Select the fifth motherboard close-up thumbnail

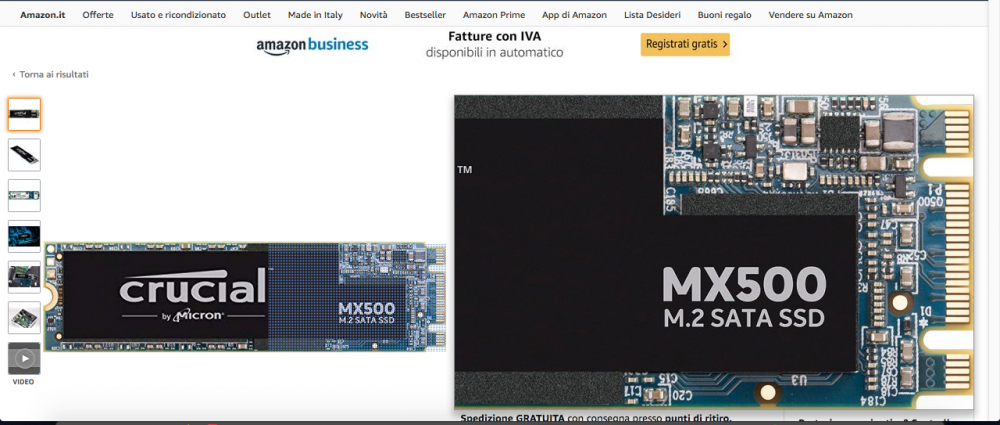coord(24,277)
